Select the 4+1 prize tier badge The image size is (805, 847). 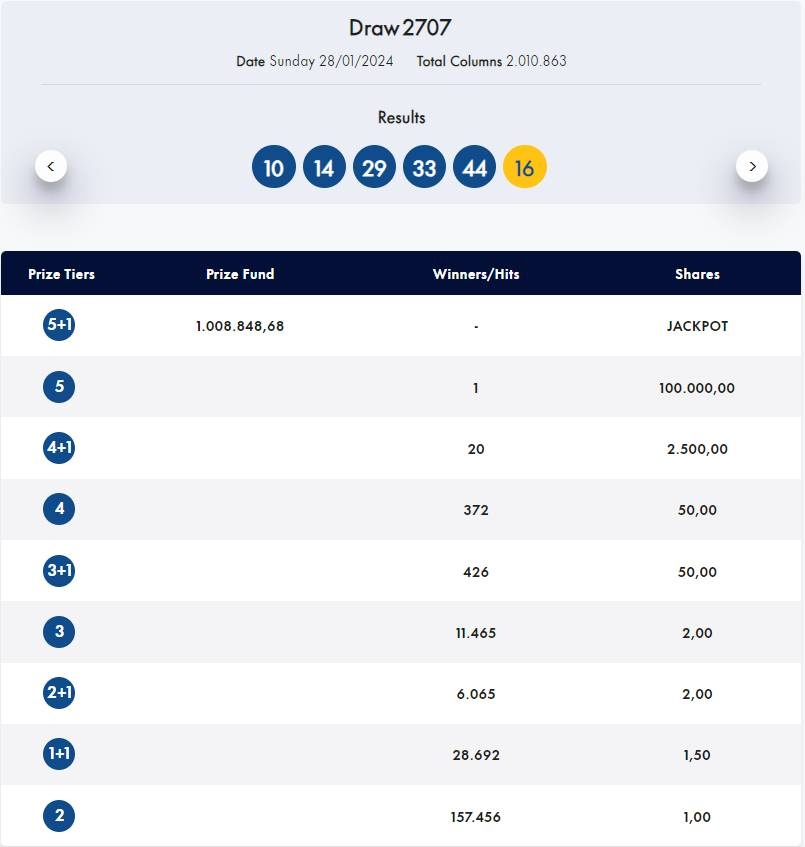(x=59, y=448)
